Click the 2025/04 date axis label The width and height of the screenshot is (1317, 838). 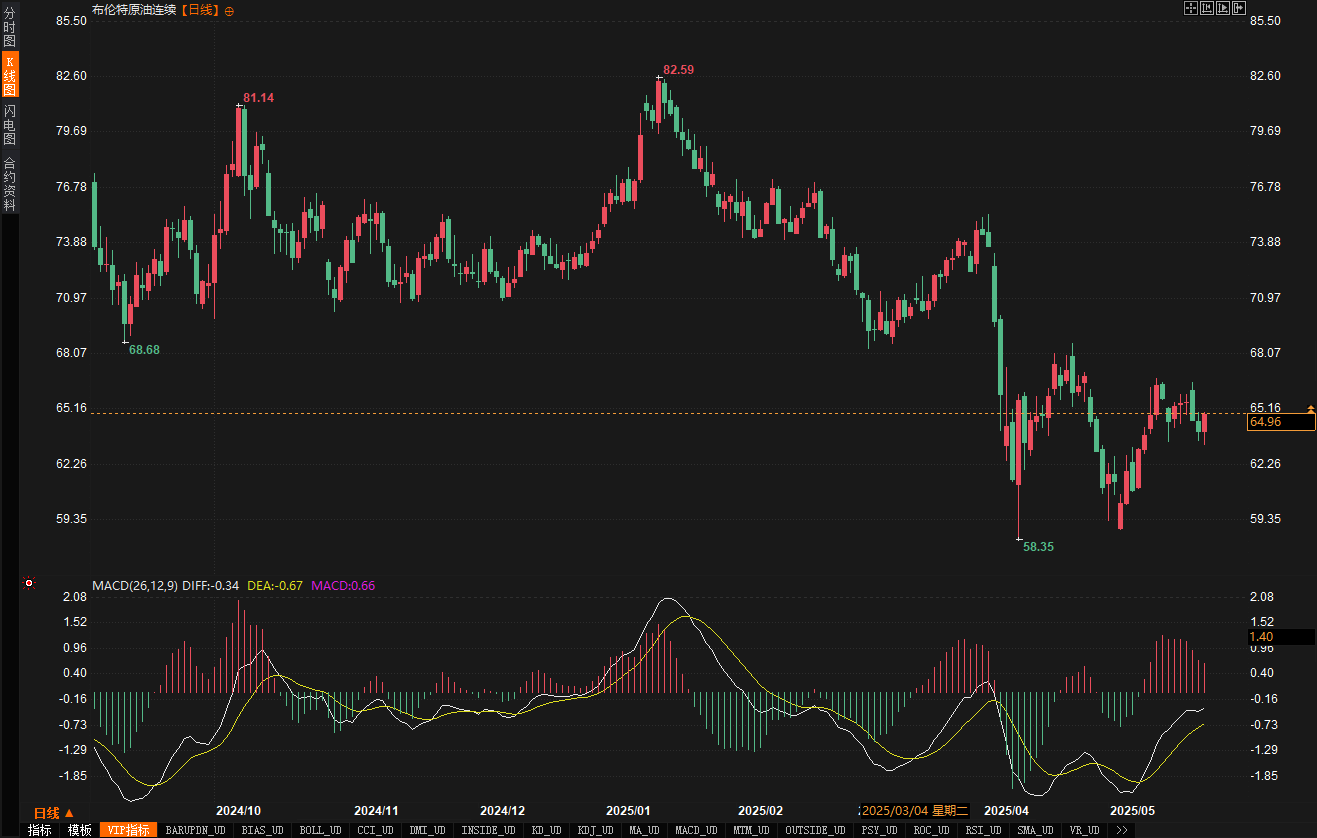(x=1006, y=811)
